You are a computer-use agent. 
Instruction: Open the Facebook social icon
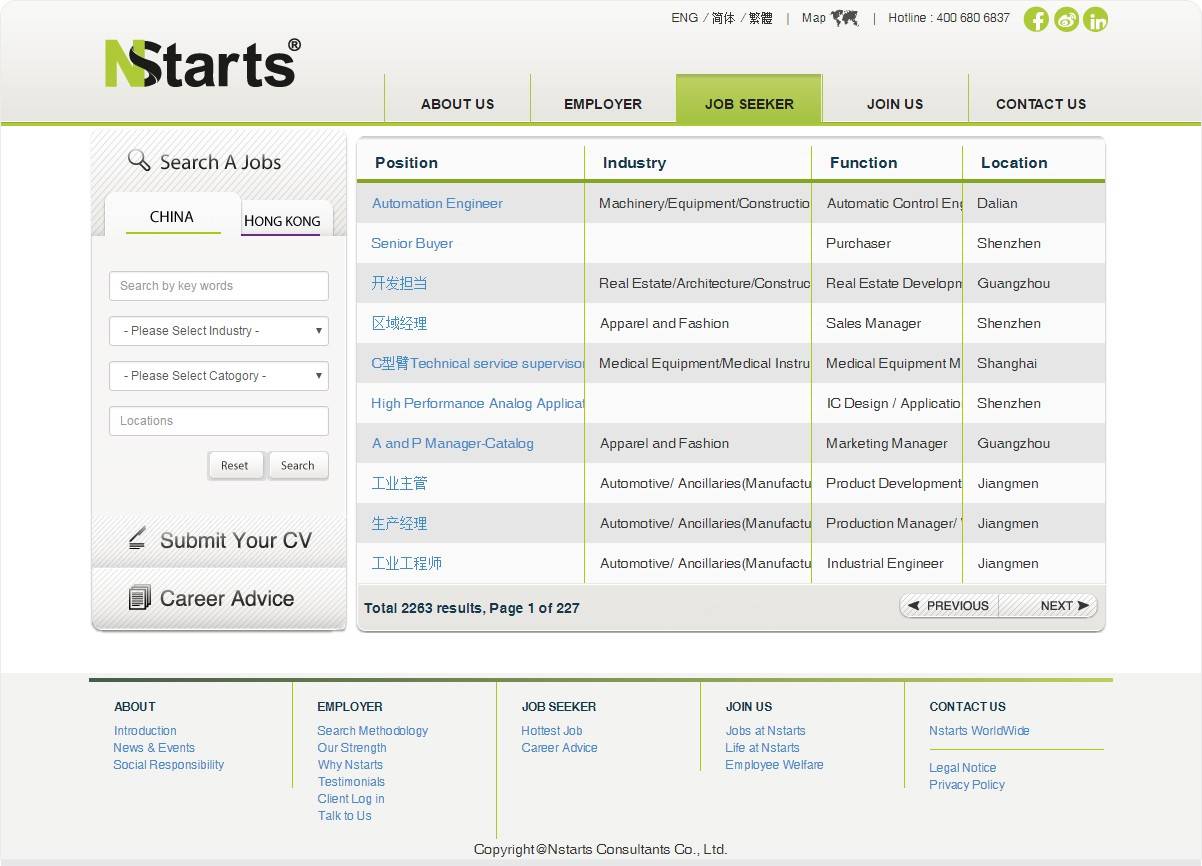1036,20
